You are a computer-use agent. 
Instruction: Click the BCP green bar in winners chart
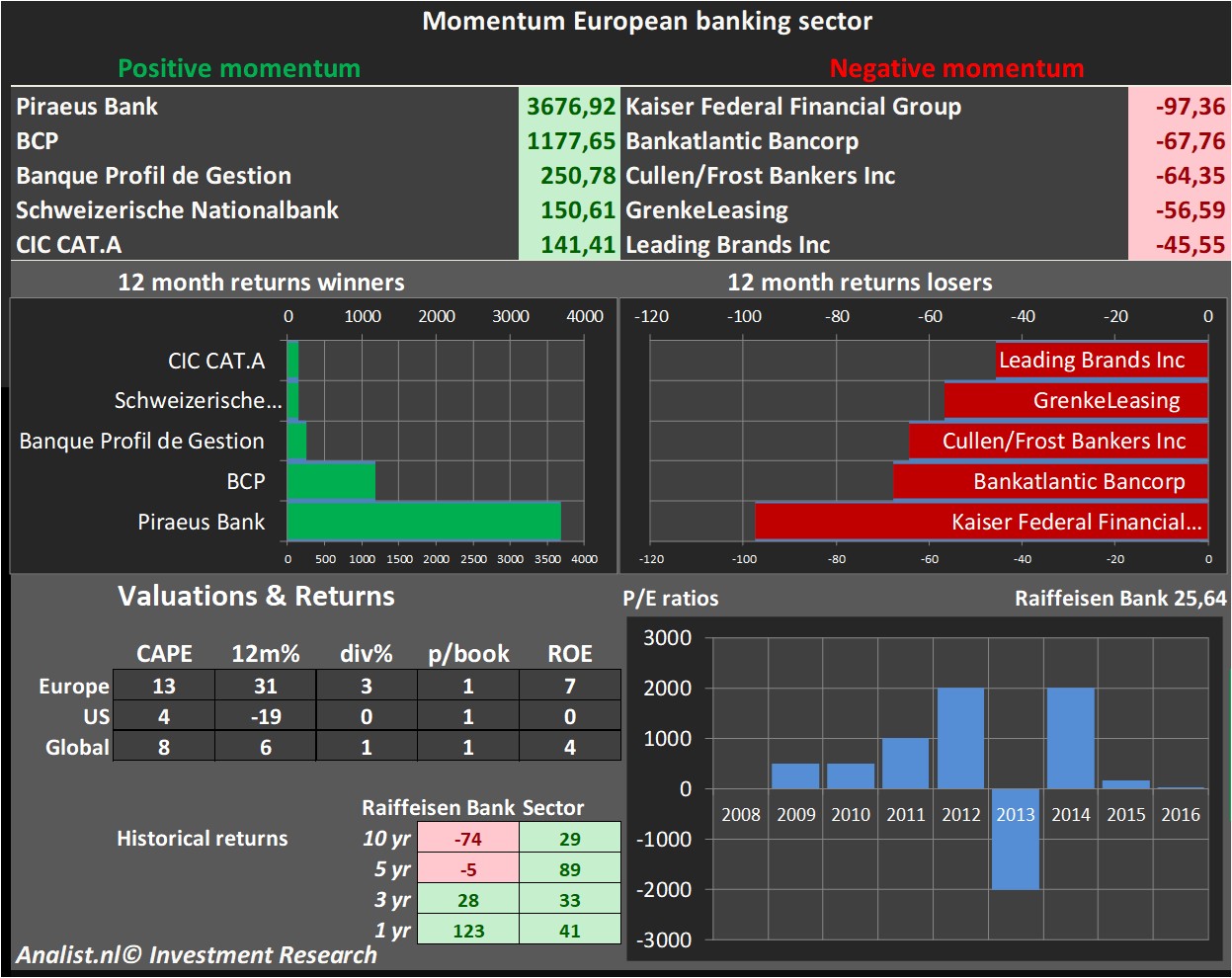click(331, 481)
